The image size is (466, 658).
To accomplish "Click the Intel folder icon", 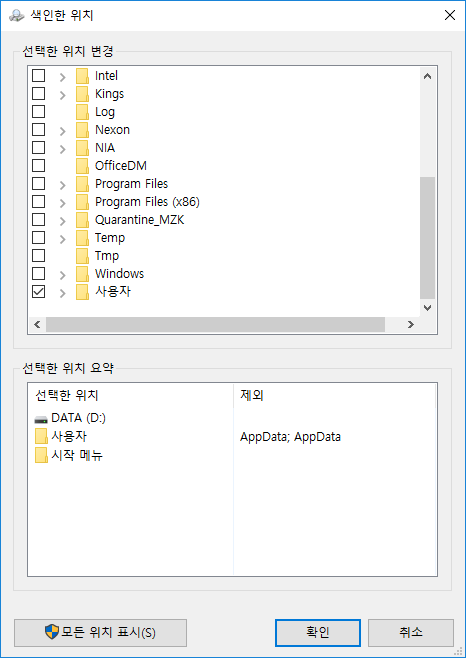I will [x=82, y=76].
